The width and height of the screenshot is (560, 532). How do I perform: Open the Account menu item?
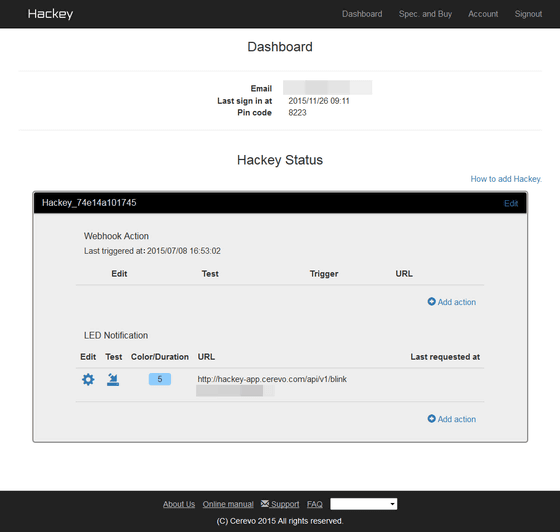(483, 14)
